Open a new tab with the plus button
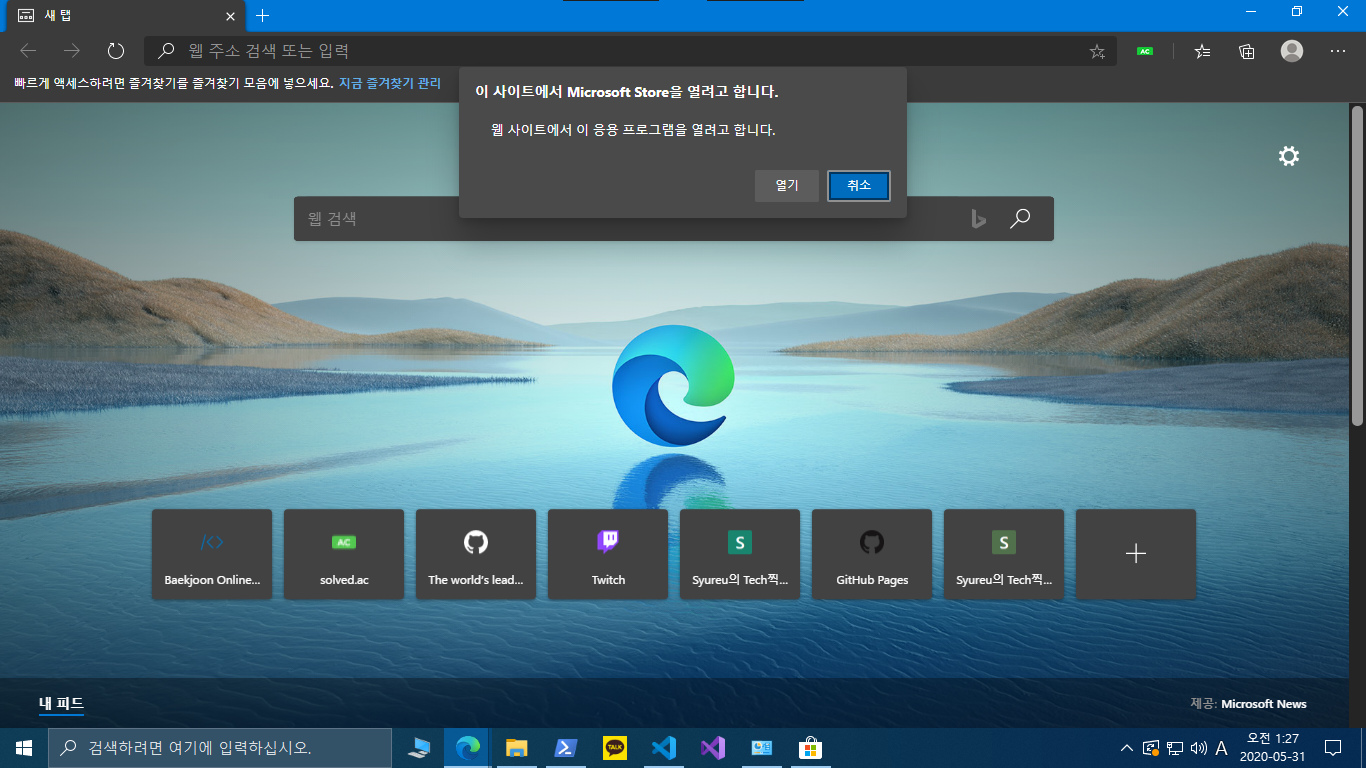Screen dimensions: 1366x768 pyautogui.click(x=263, y=16)
